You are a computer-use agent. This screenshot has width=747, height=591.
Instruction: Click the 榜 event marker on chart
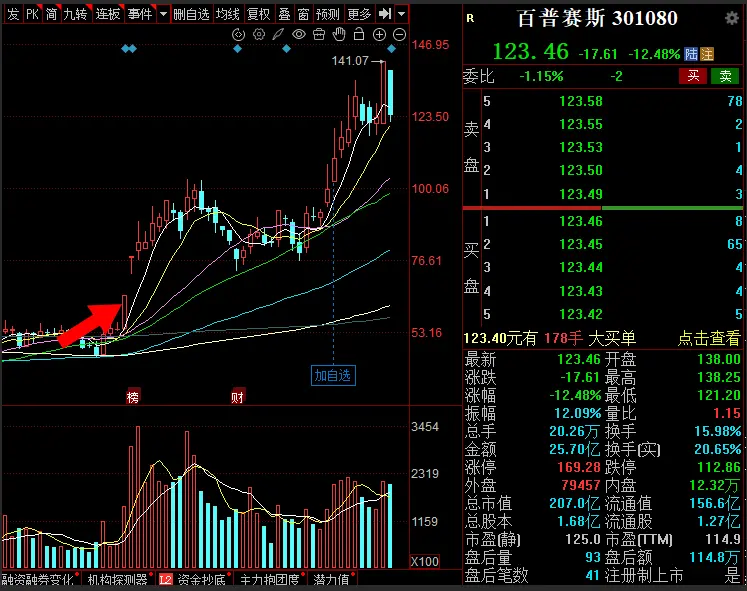tap(133, 396)
